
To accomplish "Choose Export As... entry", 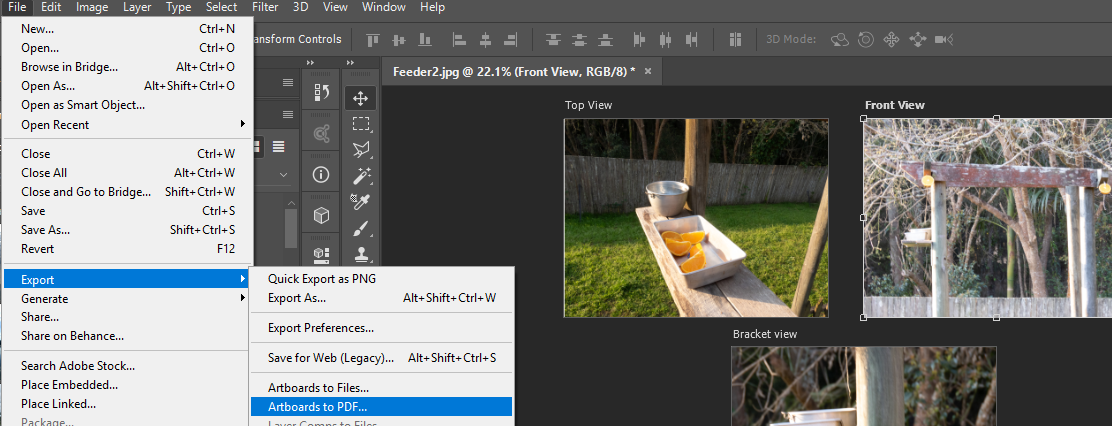I will click(x=381, y=298).
